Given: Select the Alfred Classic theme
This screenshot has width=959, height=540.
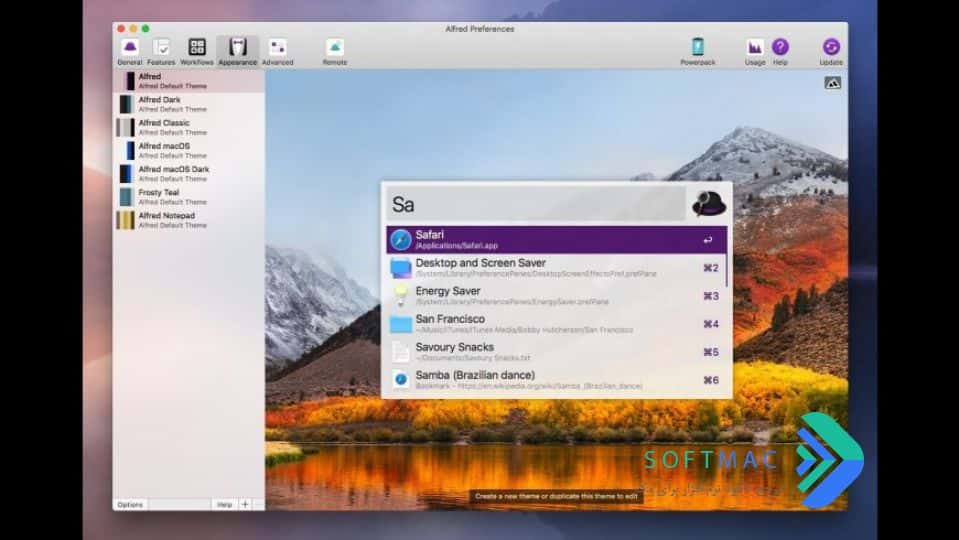Looking at the screenshot, I should 189,127.
